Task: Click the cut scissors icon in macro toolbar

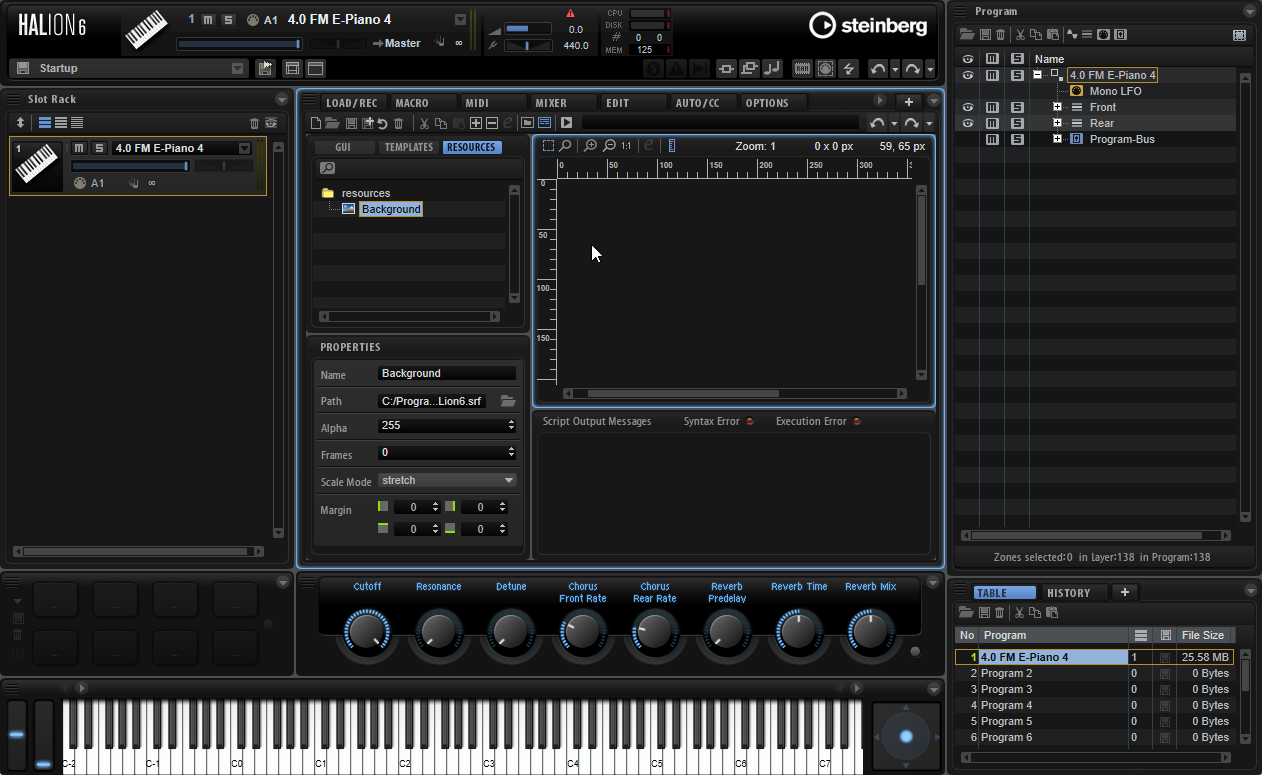Action: (424, 123)
